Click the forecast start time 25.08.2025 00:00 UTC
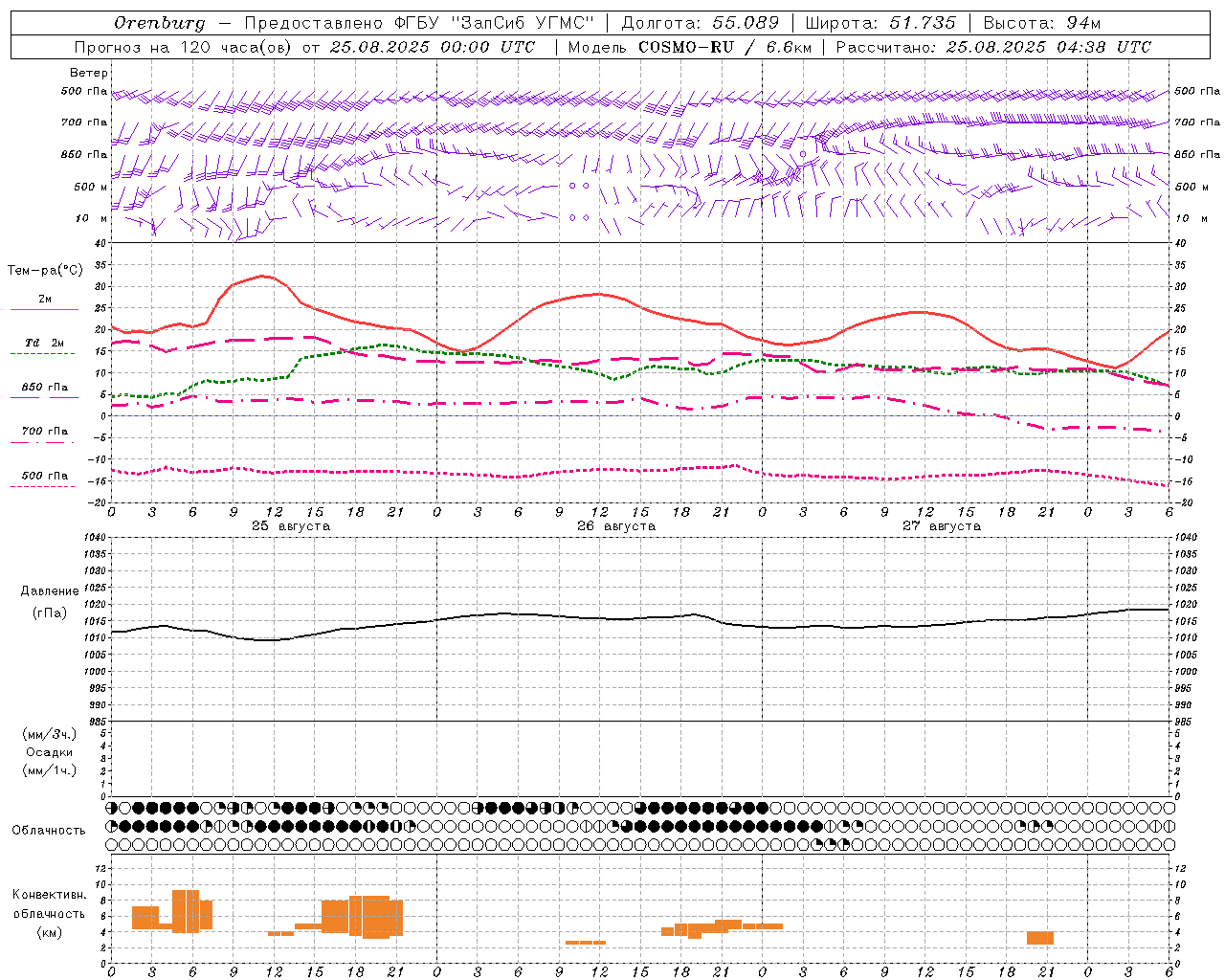 click(433, 47)
